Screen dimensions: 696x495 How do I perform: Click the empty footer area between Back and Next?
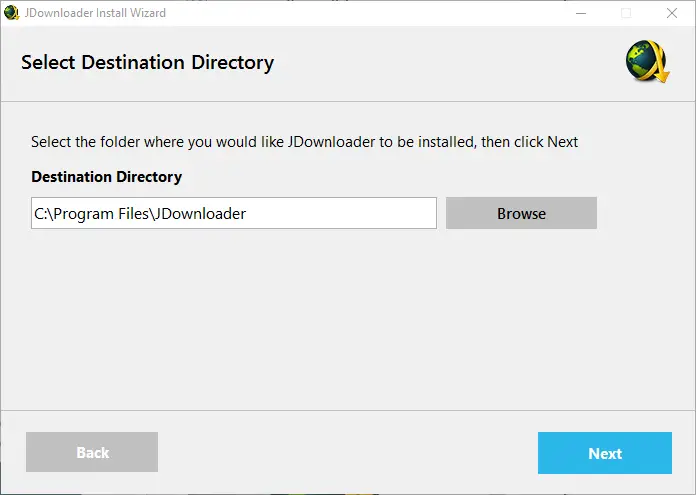tap(348, 453)
